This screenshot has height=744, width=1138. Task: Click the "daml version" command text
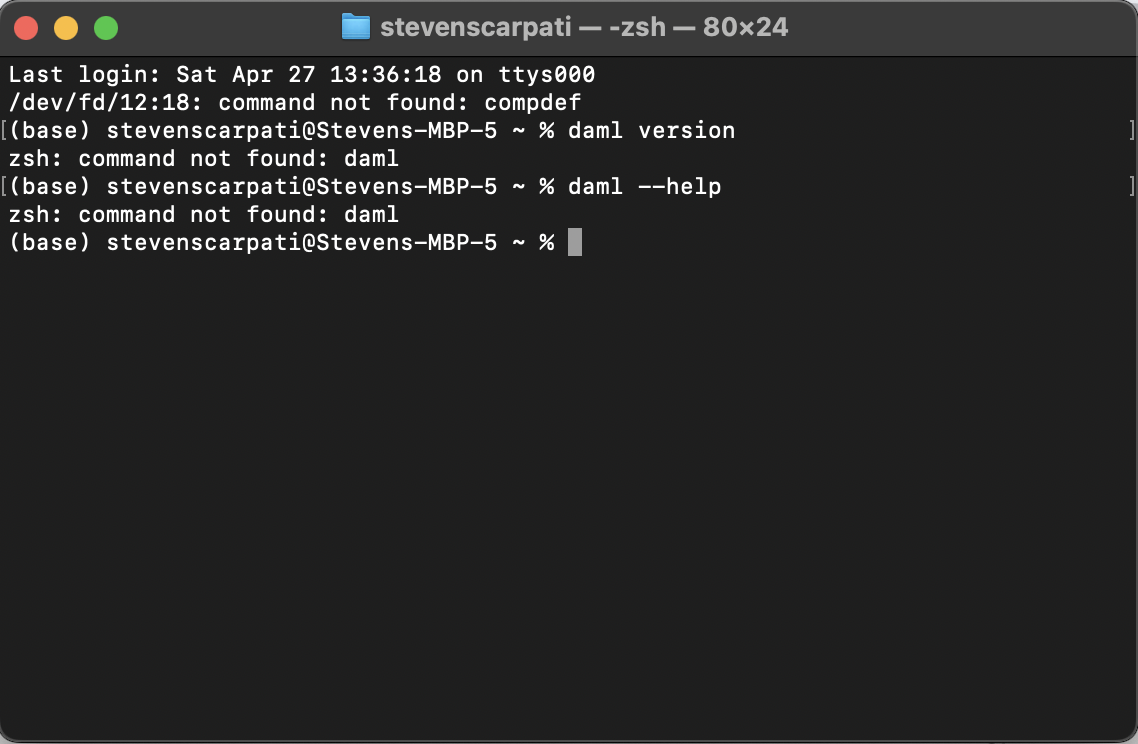click(x=651, y=130)
